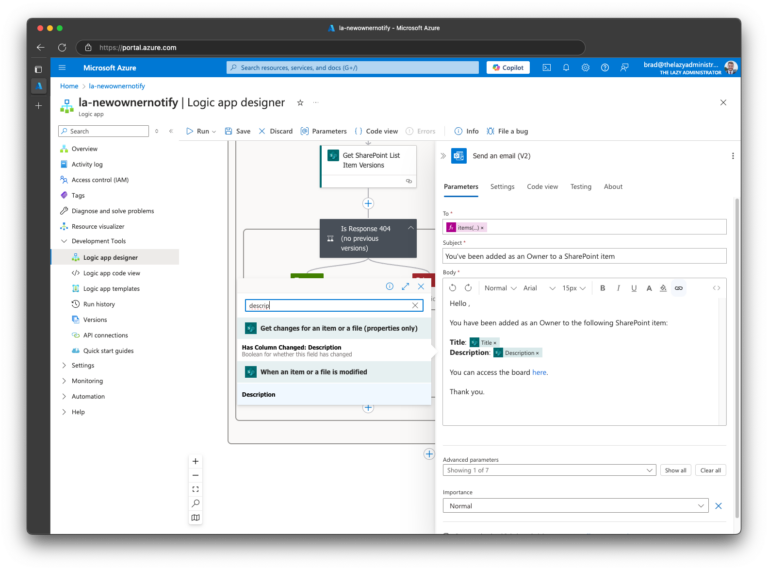Collapse the left navigation menu
The image size is (768, 570).
tap(171, 131)
